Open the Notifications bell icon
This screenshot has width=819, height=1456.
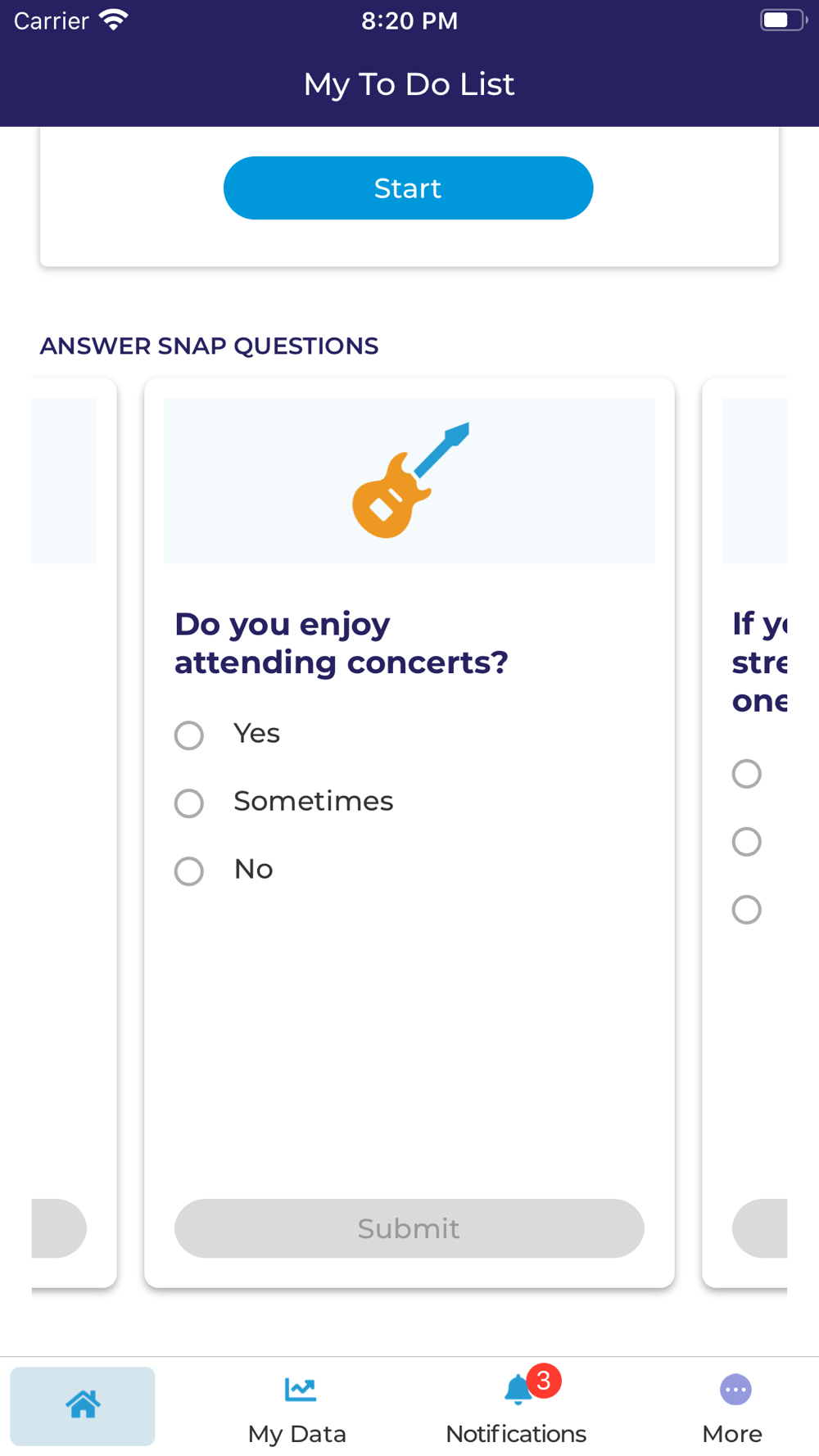(x=518, y=1390)
